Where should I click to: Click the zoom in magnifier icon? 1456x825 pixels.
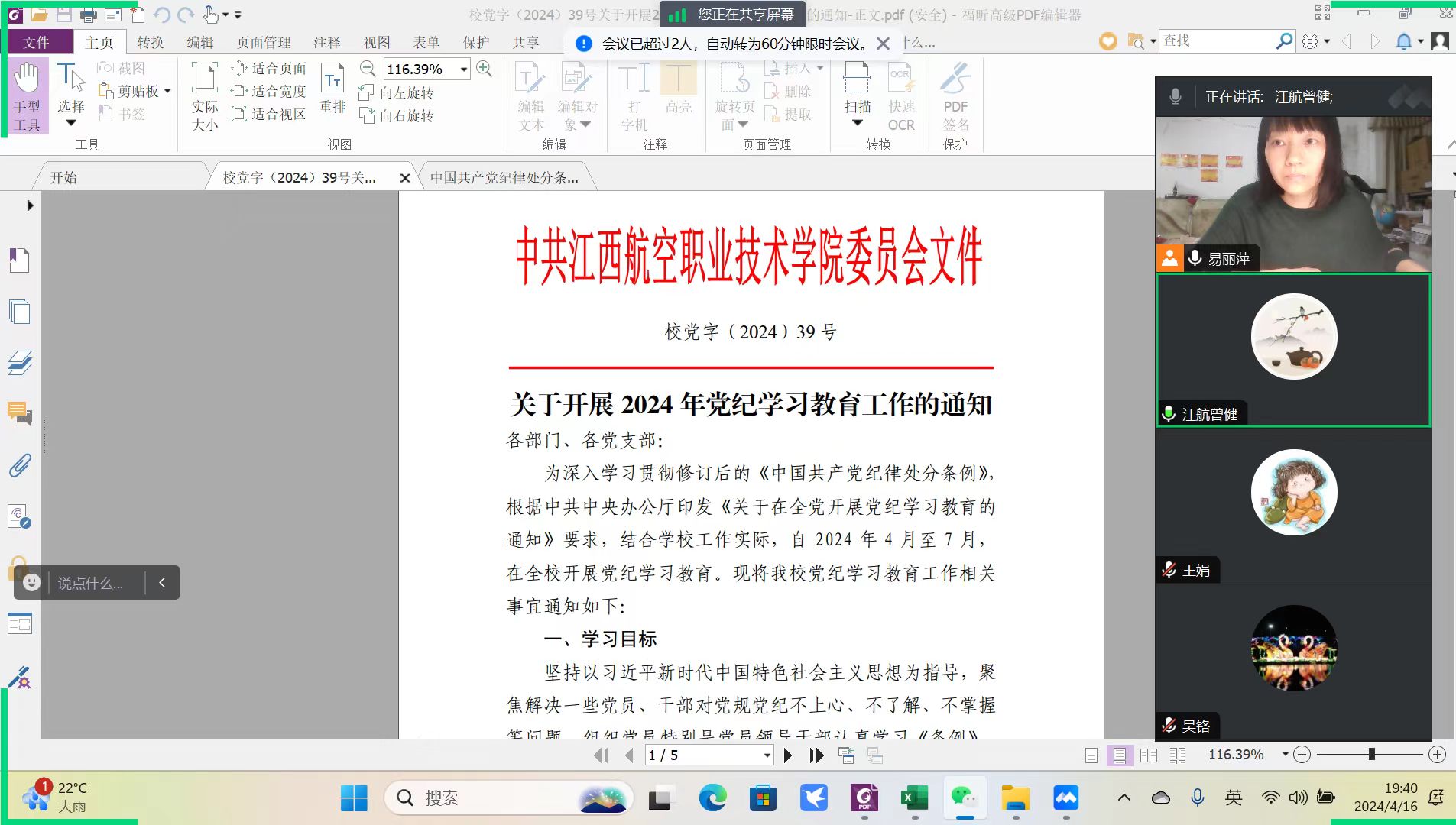[484, 69]
